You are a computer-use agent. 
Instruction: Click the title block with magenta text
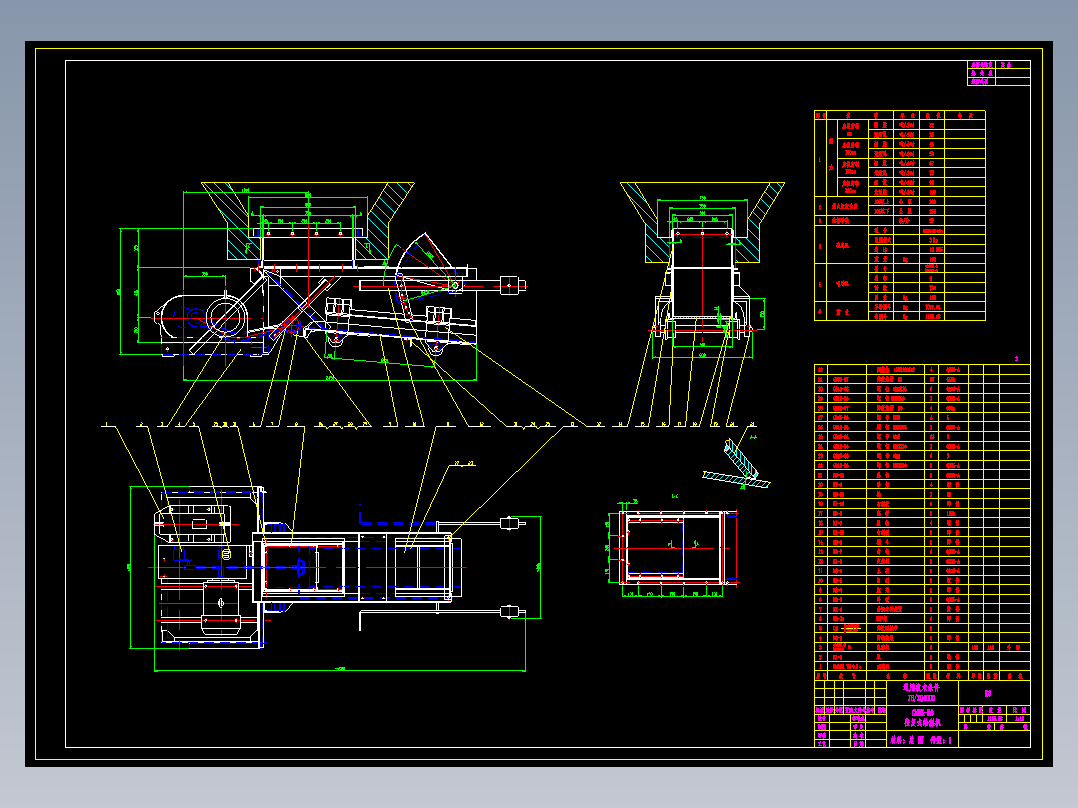coord(922,713)
